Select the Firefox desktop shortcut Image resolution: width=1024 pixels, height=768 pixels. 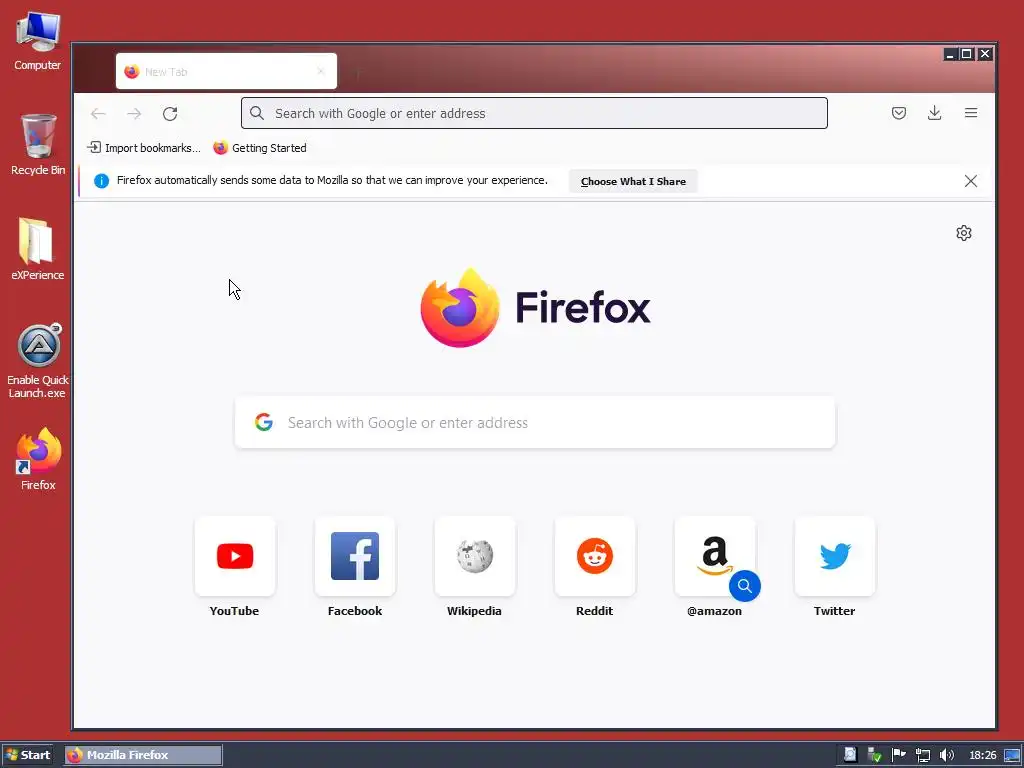[38, 459]
